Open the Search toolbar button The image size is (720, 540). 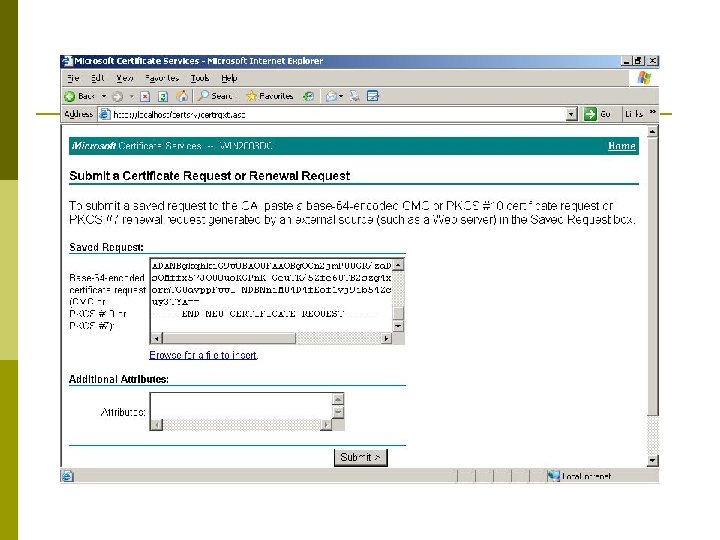[215, 96]
